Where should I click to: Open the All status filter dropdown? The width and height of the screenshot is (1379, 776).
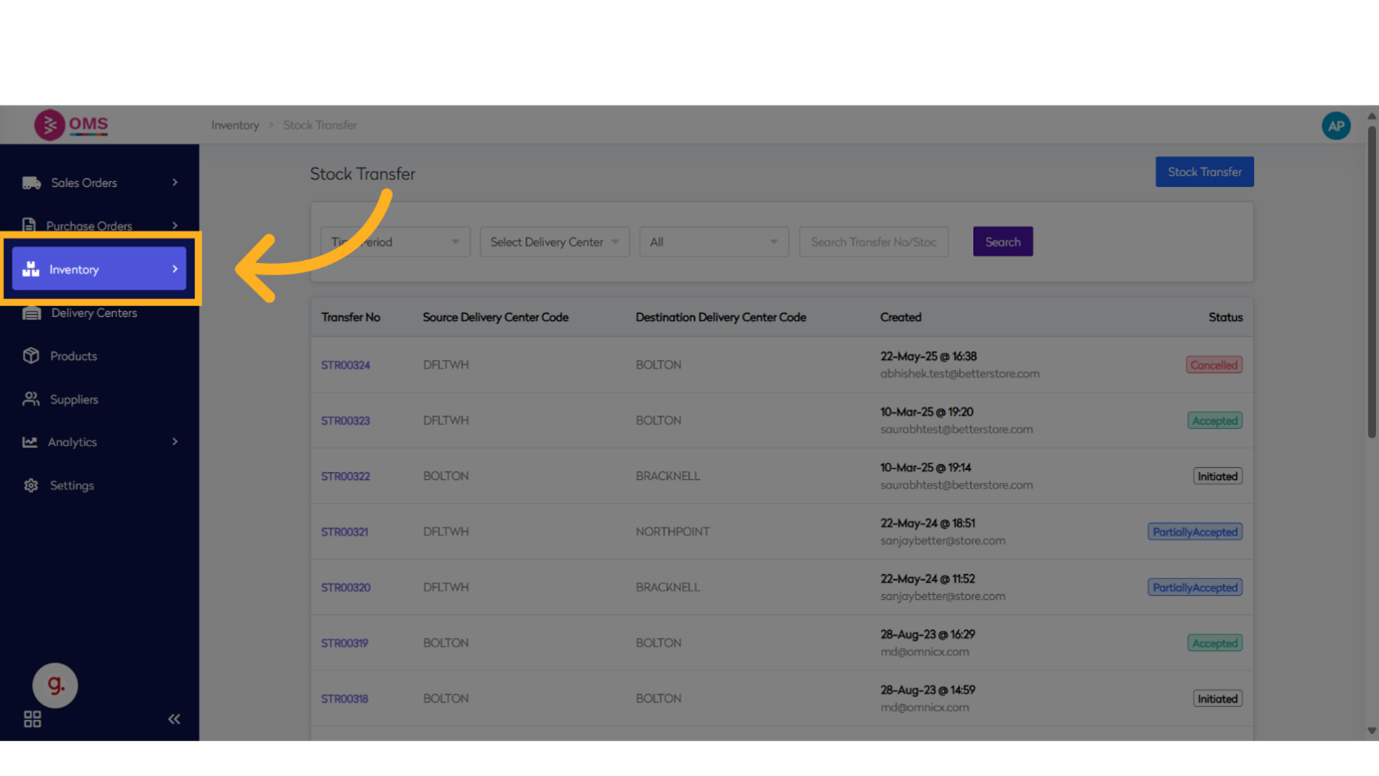click(x=713, y=242)
